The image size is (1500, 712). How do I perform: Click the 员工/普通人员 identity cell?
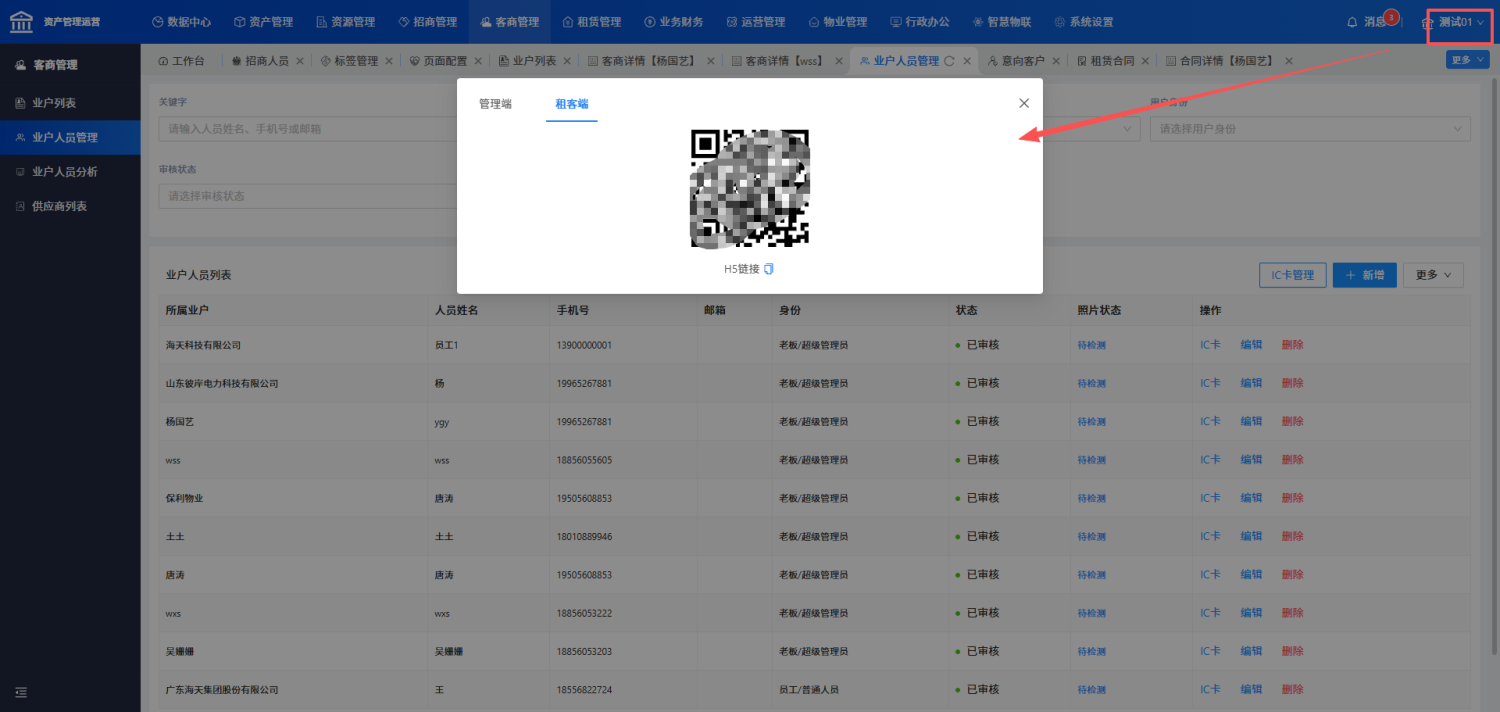808,690
